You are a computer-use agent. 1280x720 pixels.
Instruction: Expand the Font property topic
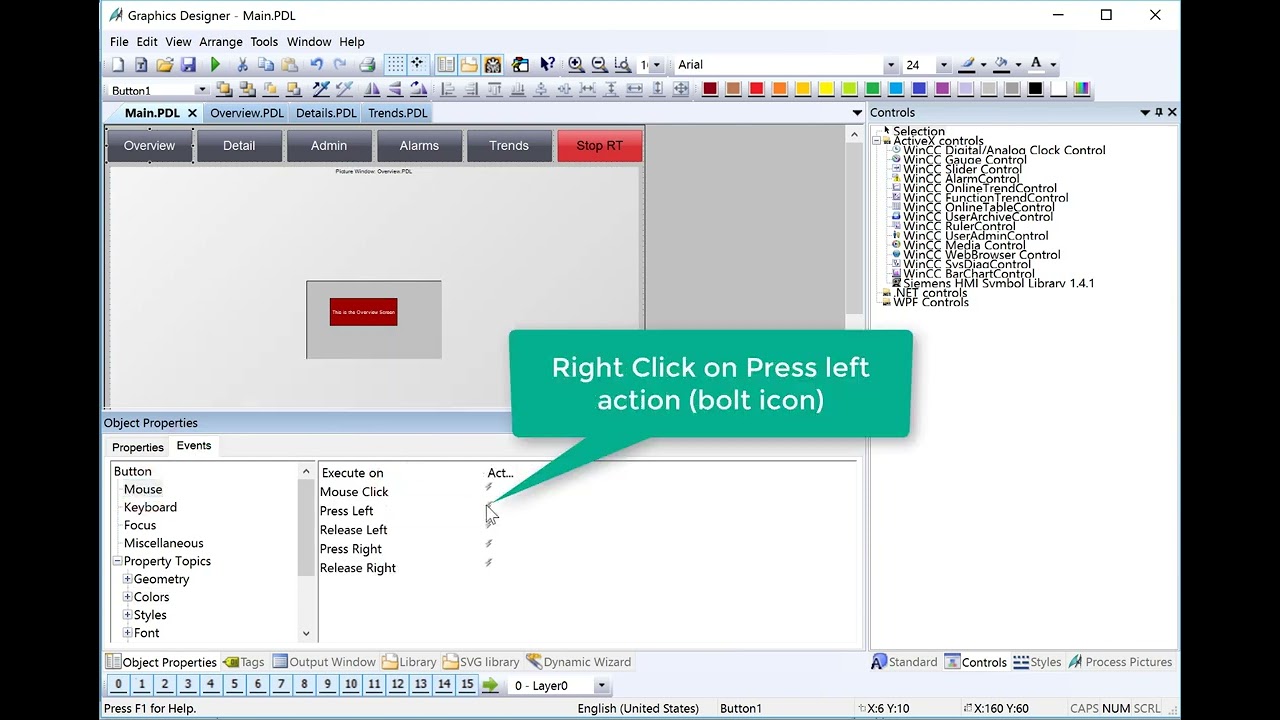pos(128,633)
